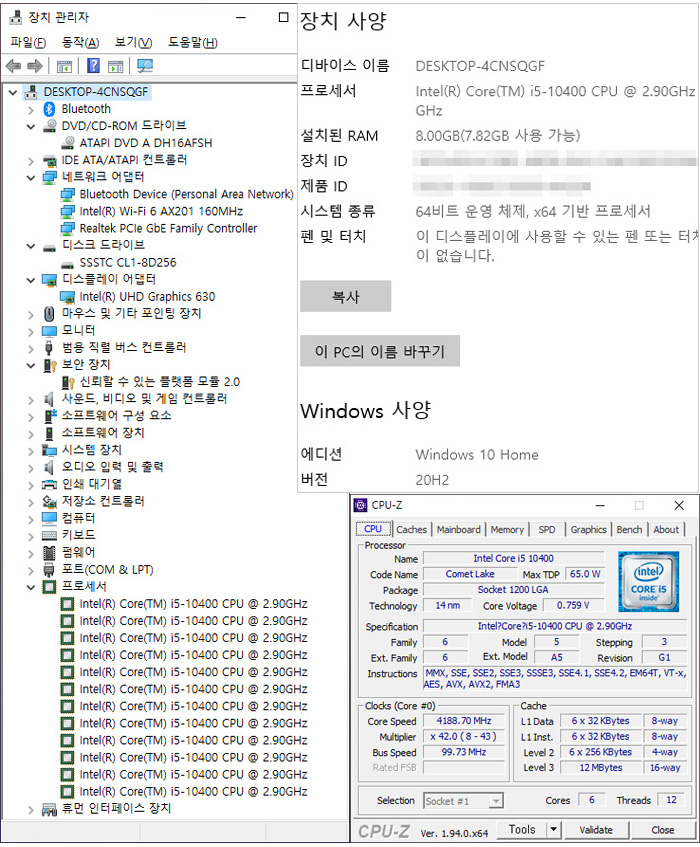Image resolution: width=700 pixels, height=847 pixels.
Task: Click the 프로세서 processor category icon
Action: coord(49,587)
